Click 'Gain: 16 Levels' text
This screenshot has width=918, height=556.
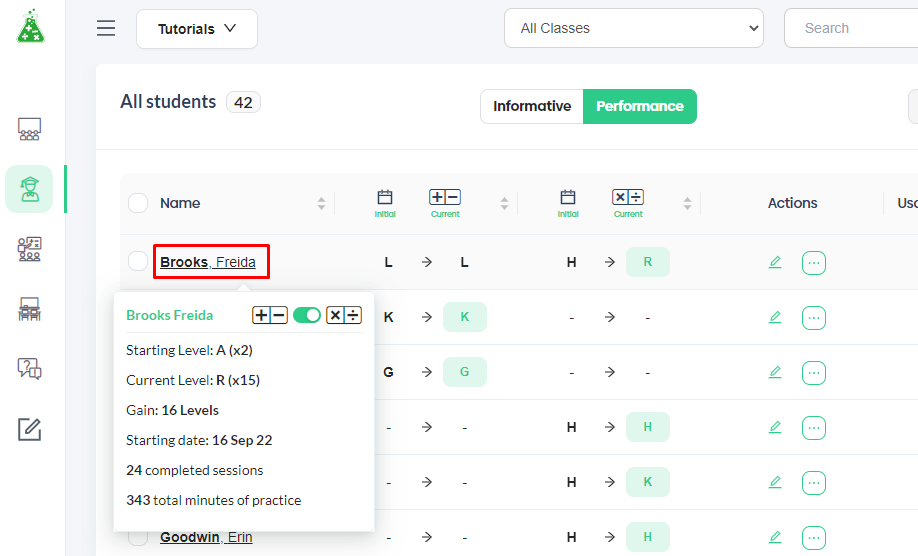pos(173,410)
